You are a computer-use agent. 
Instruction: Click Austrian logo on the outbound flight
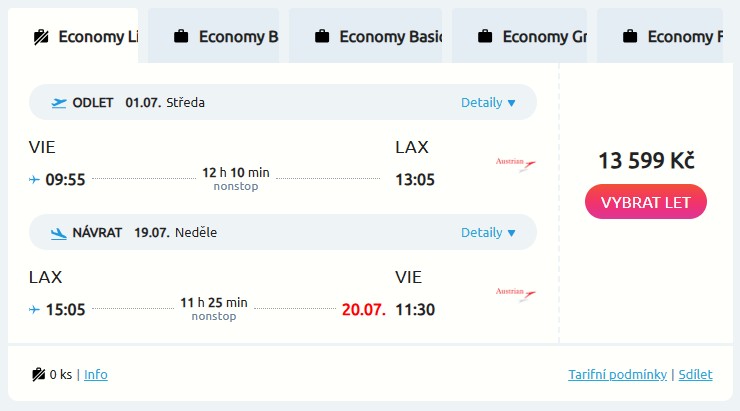516,164
